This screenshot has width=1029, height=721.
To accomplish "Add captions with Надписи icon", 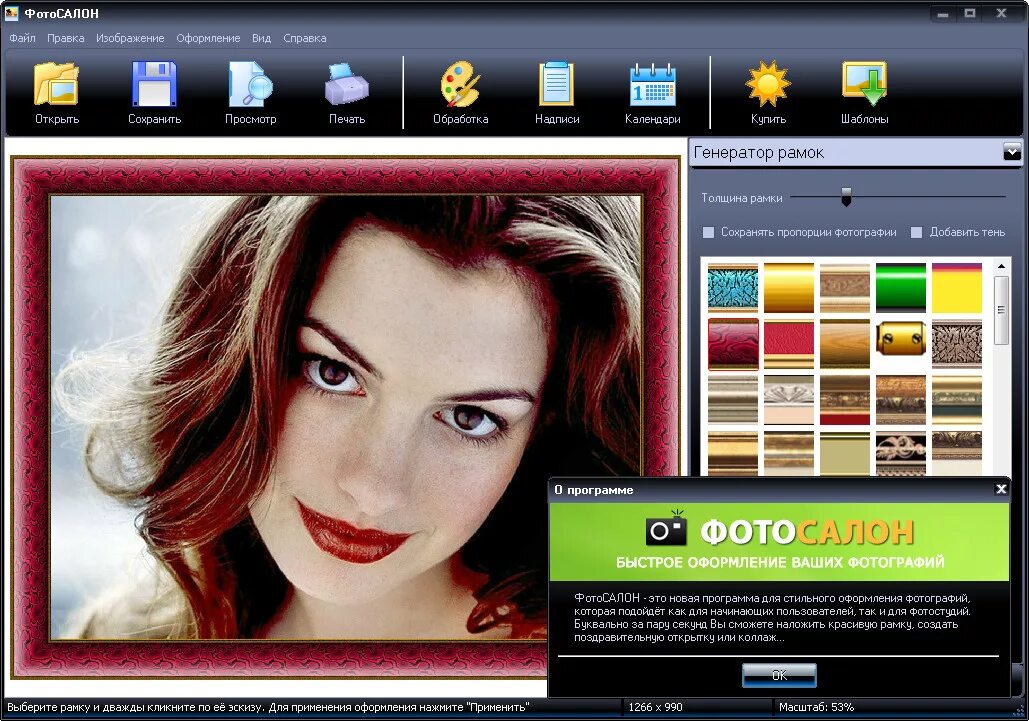I will 556,92.
